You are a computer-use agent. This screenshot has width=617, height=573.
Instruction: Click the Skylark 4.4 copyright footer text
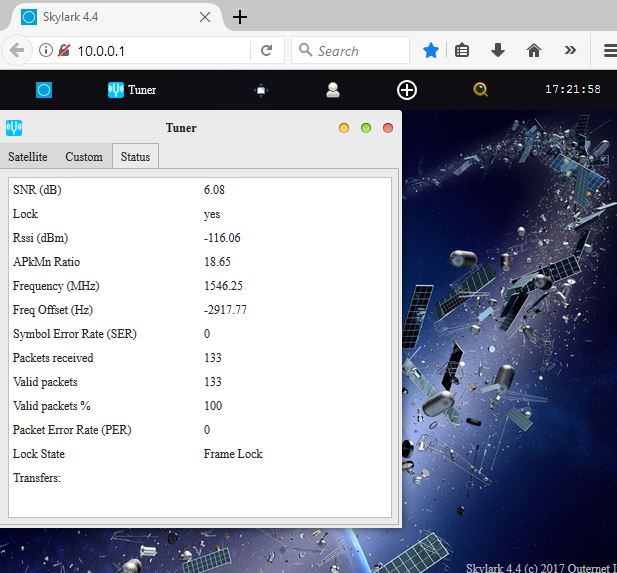pos(541,568)
